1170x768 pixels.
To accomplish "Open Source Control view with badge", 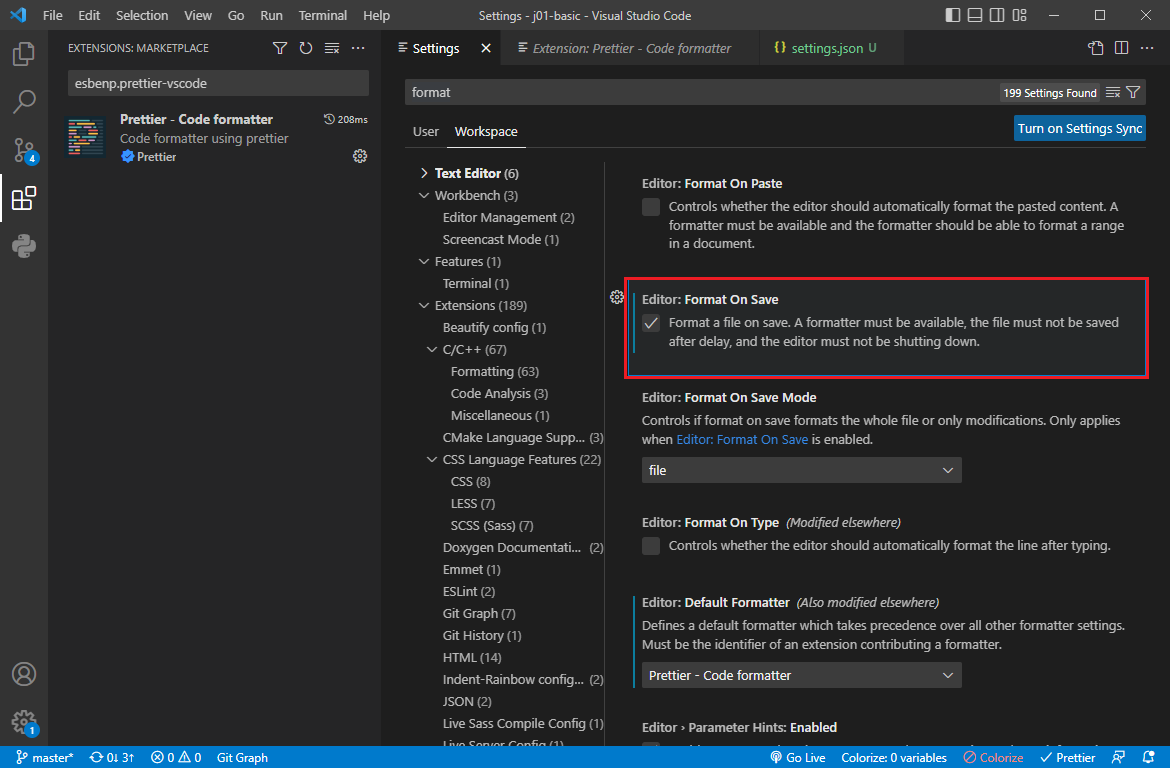I will coord(24,150).
